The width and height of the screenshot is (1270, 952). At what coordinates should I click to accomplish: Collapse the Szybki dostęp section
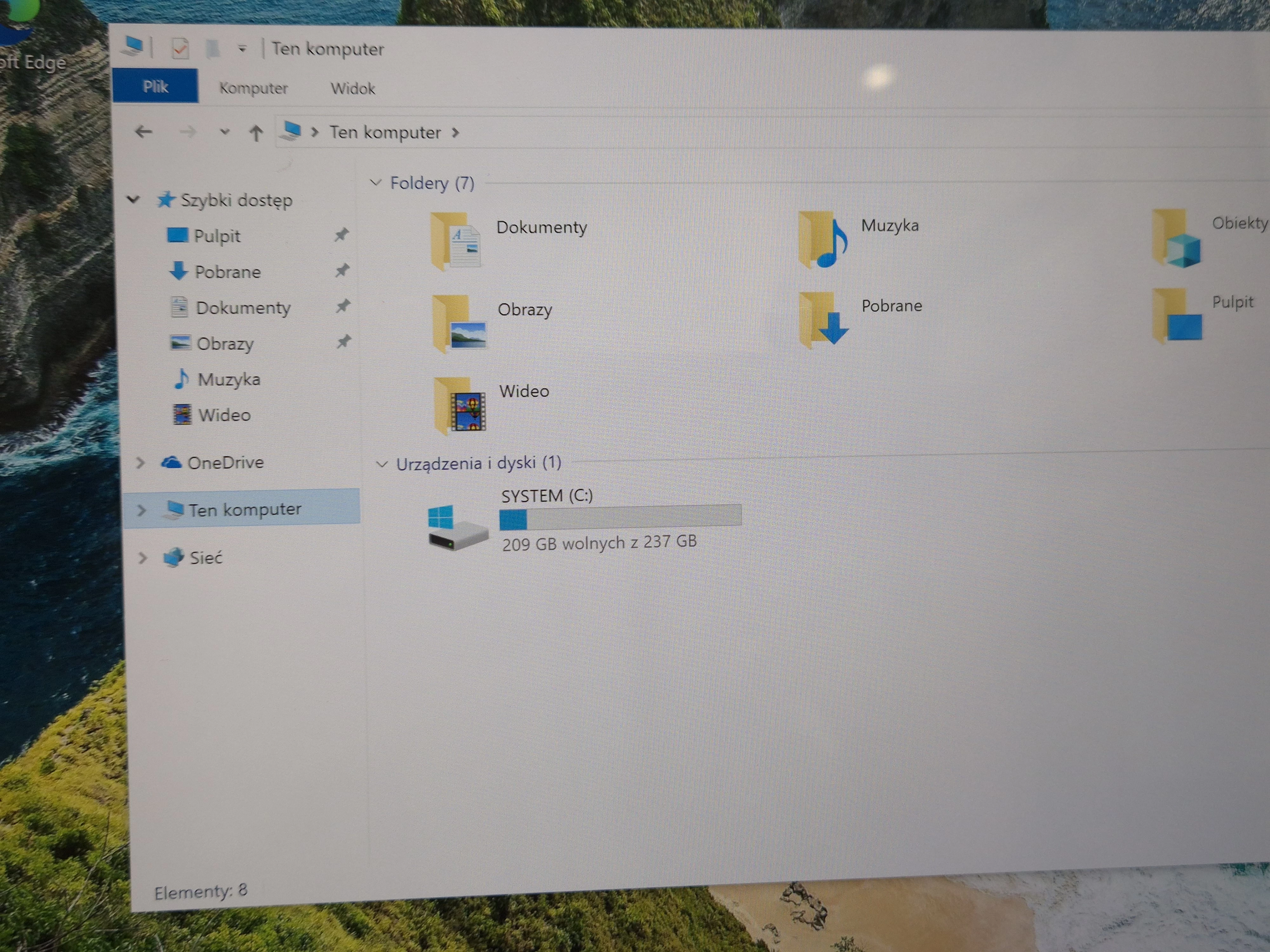[133, 200]
